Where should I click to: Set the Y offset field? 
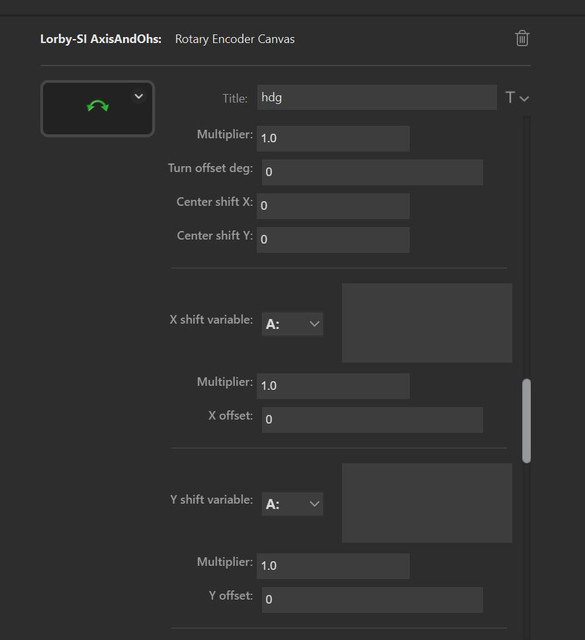click(372, 600)
